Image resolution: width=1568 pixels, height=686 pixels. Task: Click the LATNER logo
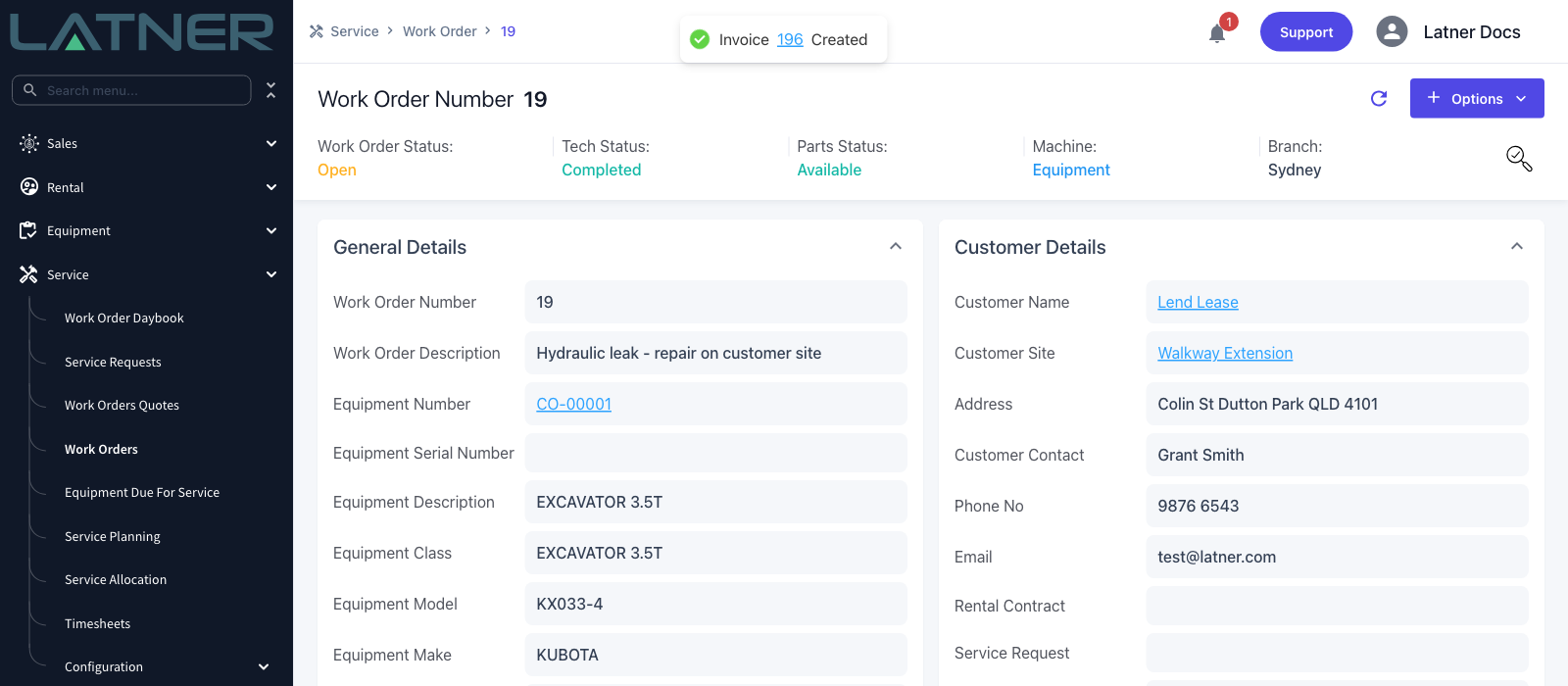click(142, 32)
